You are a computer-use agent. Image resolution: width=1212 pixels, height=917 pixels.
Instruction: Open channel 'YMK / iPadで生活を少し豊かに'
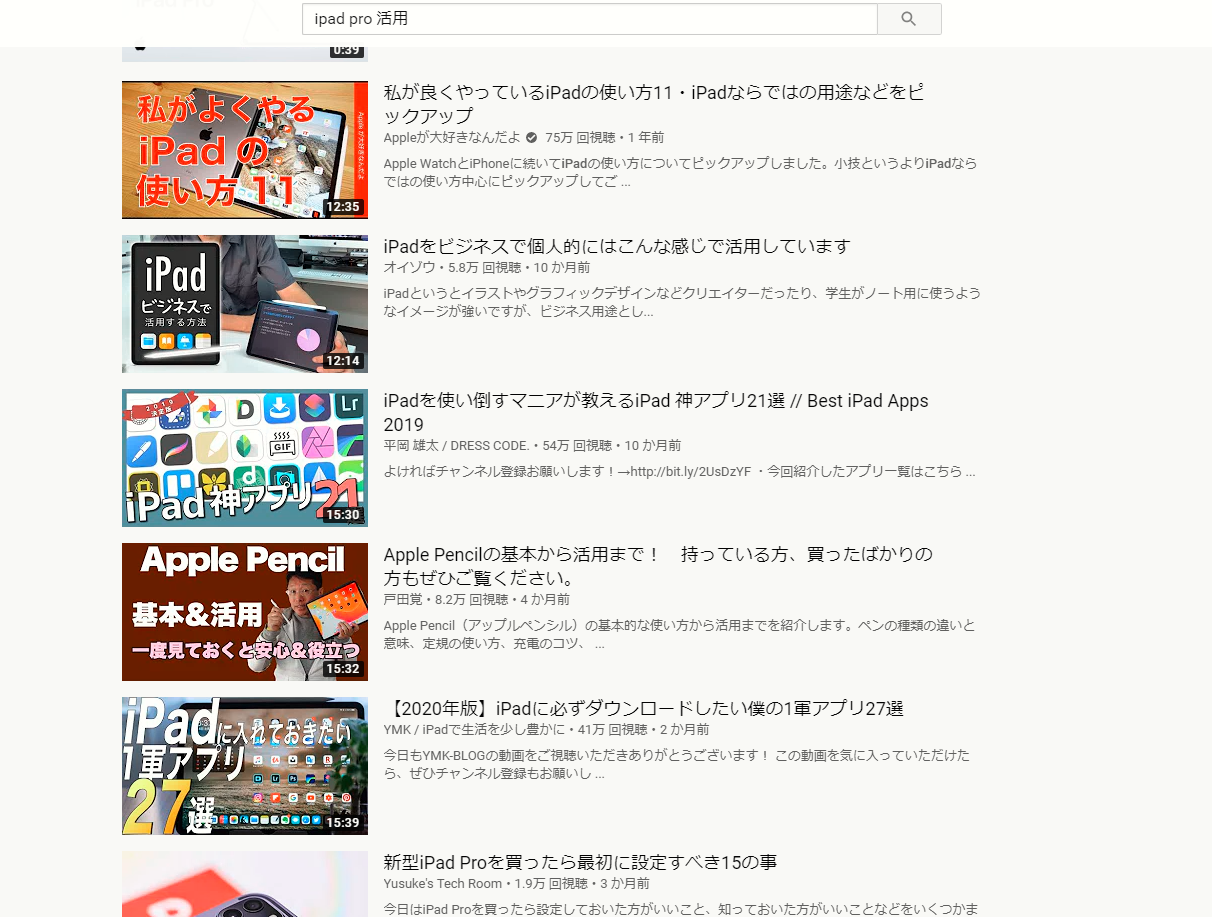click(x=474, y=730)
